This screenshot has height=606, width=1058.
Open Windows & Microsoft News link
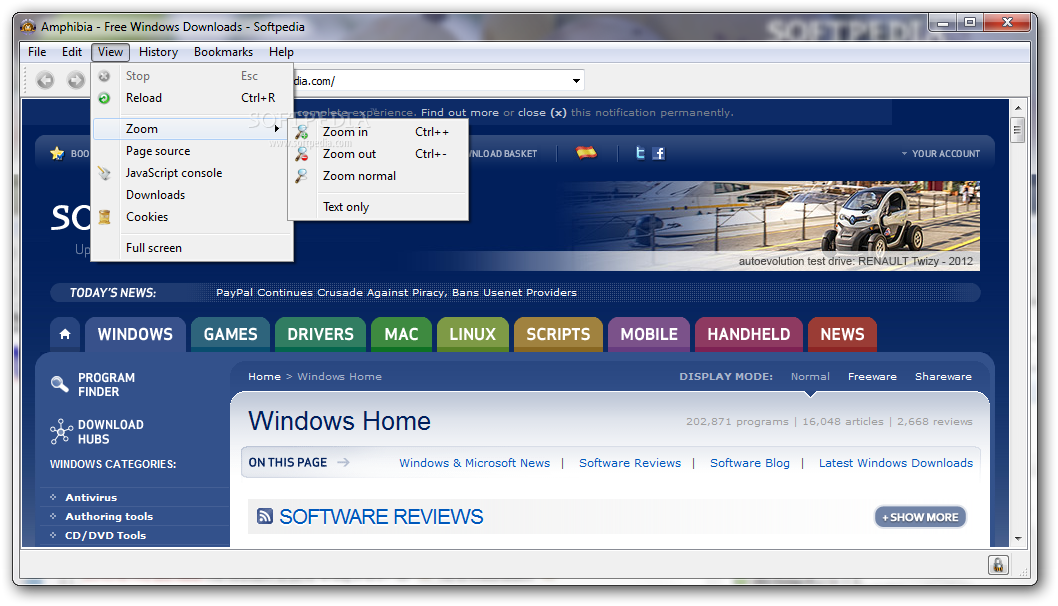(474, 463)
